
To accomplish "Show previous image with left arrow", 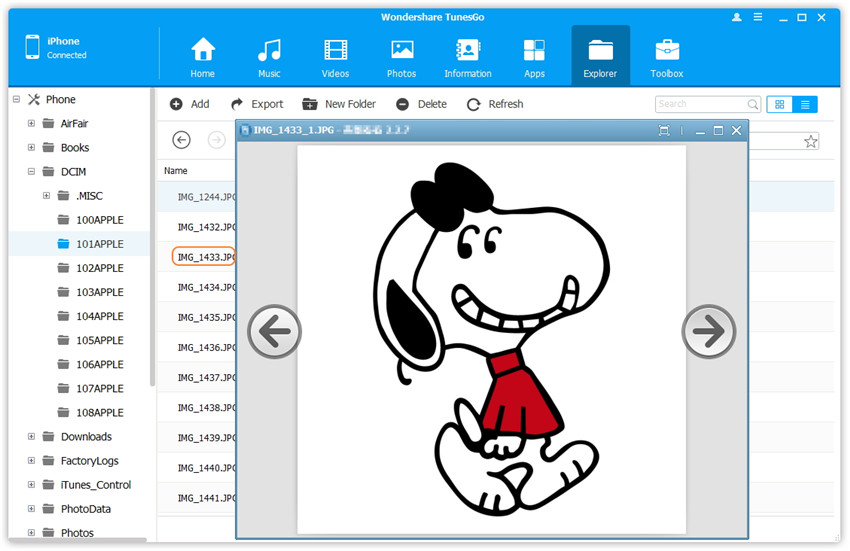I will (274, 331).
